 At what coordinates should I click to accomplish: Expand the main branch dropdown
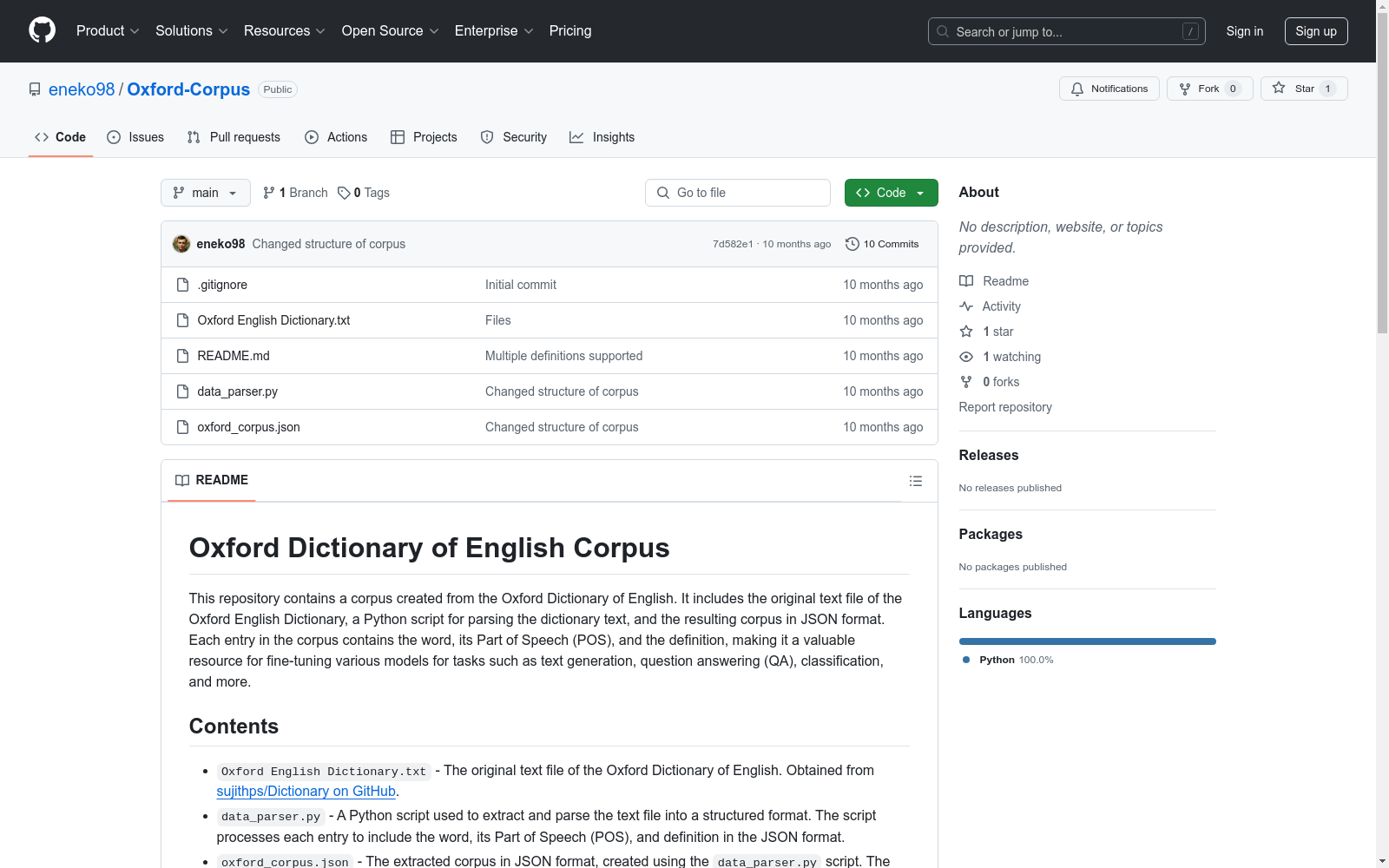point(206,193)
